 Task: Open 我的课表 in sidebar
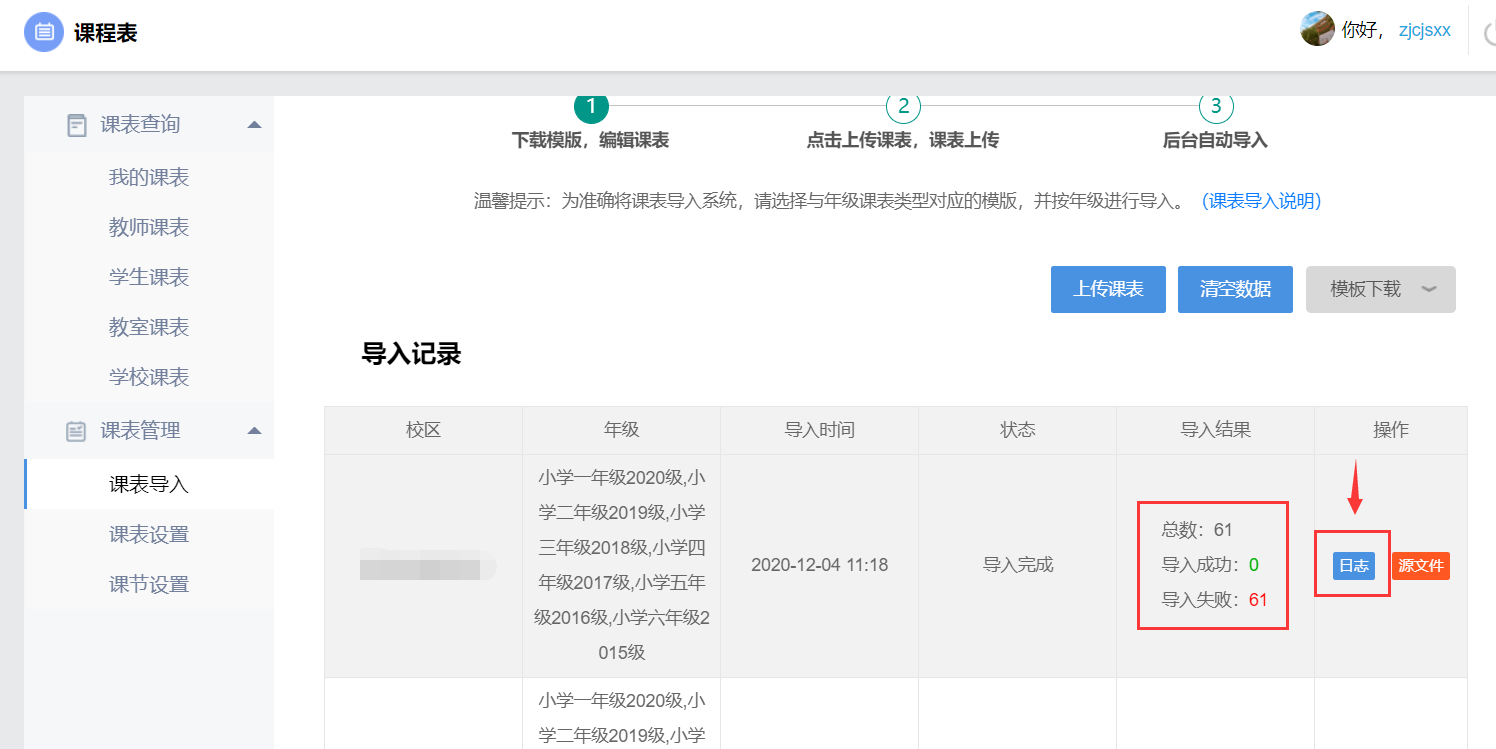[x=149, y=178]
